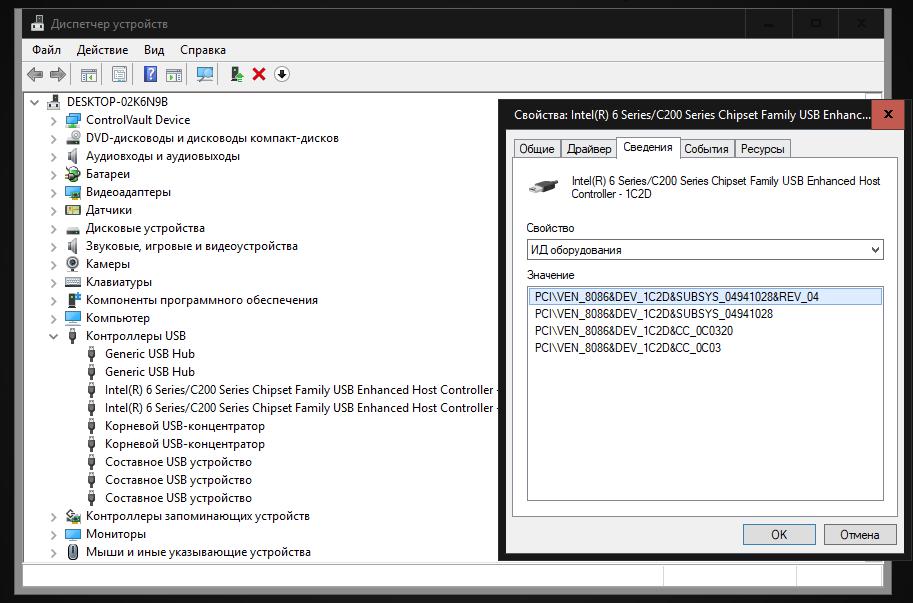Click the Компьютер category icon
The height and width of the screenshot is (603, 913).
tap(73, 318)
